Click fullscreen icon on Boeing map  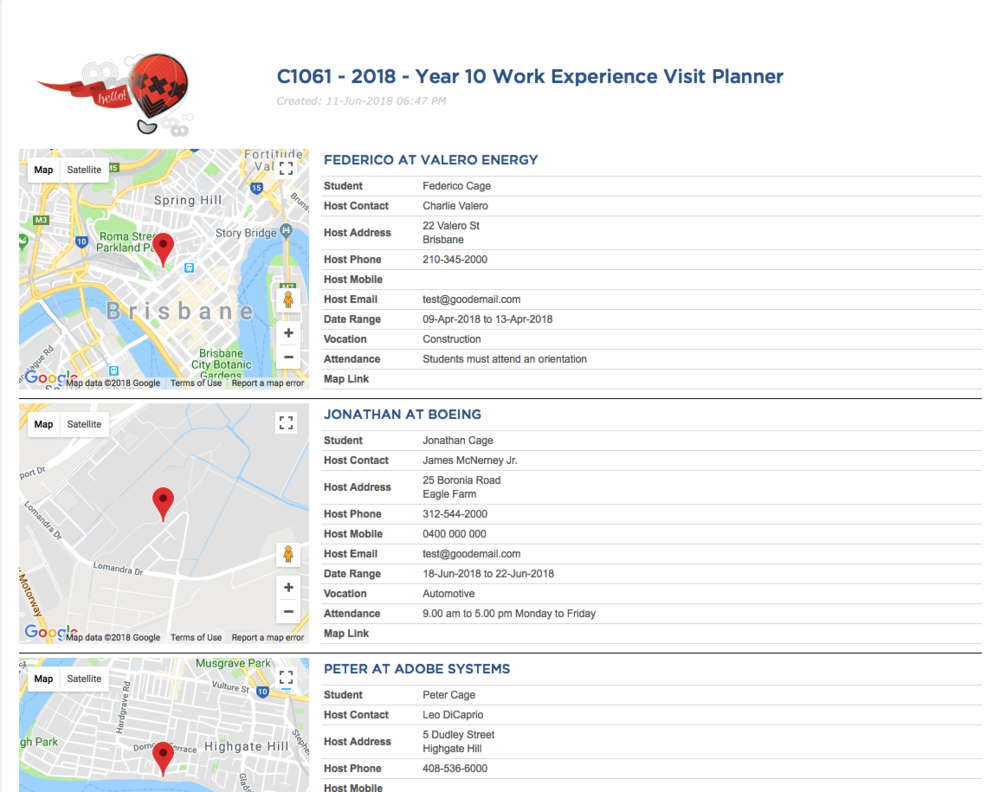[x=286, y=423]
